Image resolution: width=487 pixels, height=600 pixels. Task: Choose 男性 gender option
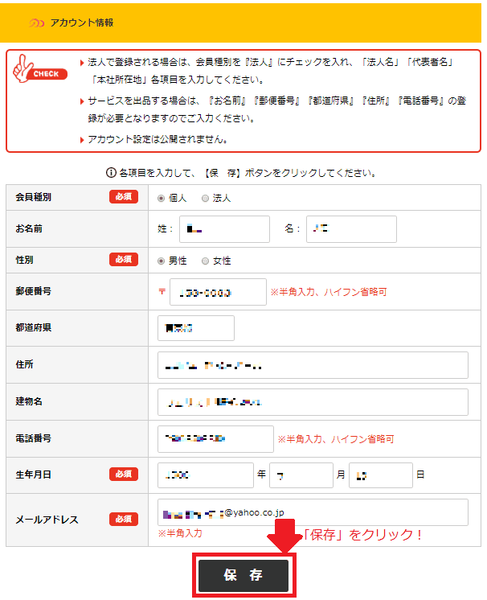161,261
